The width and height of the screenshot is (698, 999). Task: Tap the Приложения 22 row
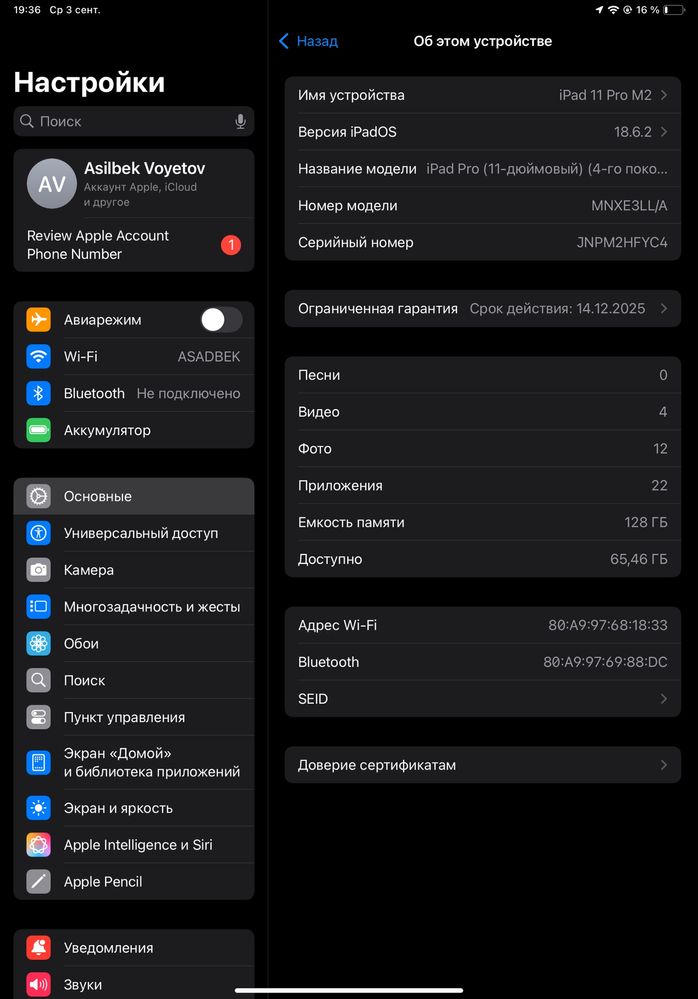pos(483,485)
